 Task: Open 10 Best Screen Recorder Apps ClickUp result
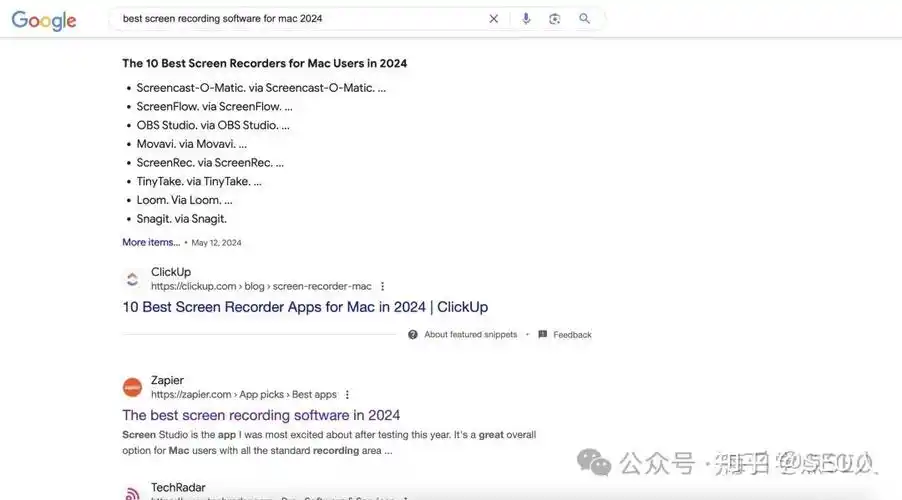305,307
